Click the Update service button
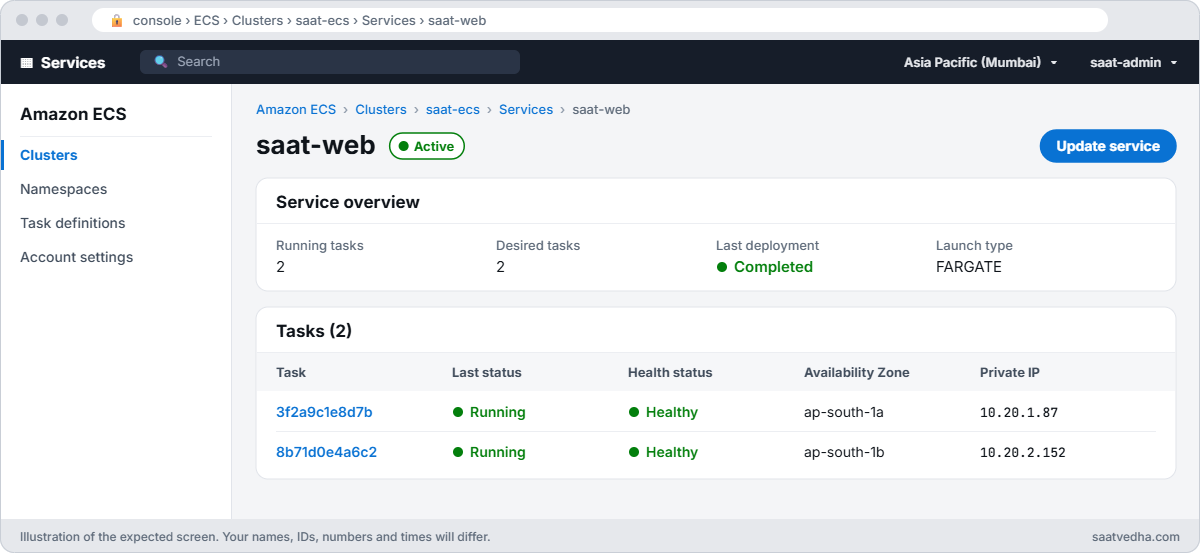The width and height of the screenshot is (1200, 553). [x=1108, y=146]
